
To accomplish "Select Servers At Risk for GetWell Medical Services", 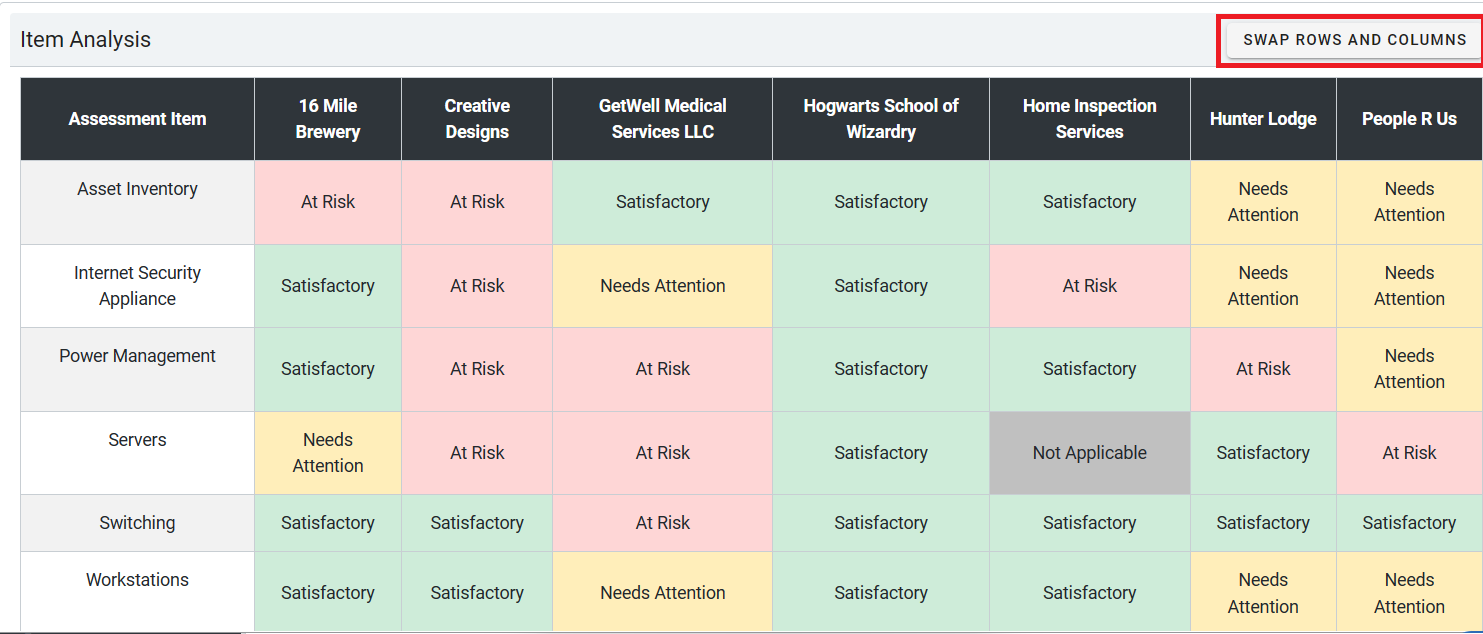I will pos(663,453).
